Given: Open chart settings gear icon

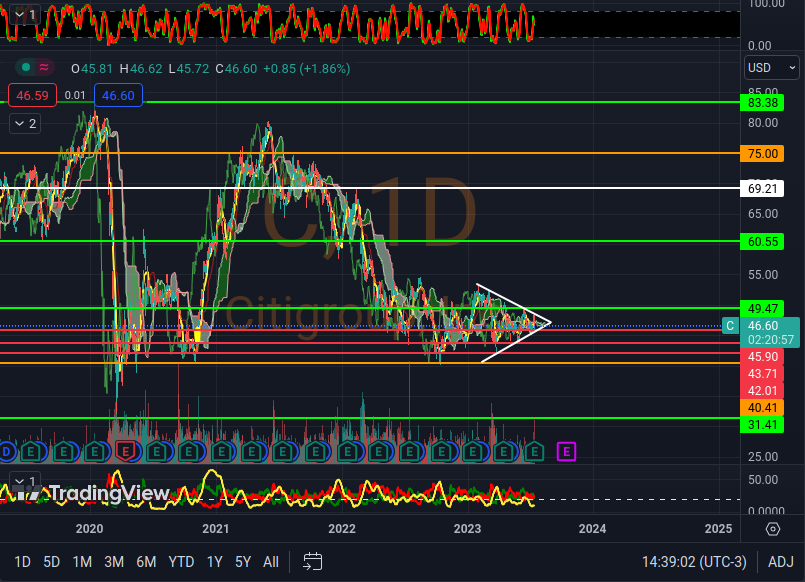Looking at the screenshot, I should click(773, 529).
